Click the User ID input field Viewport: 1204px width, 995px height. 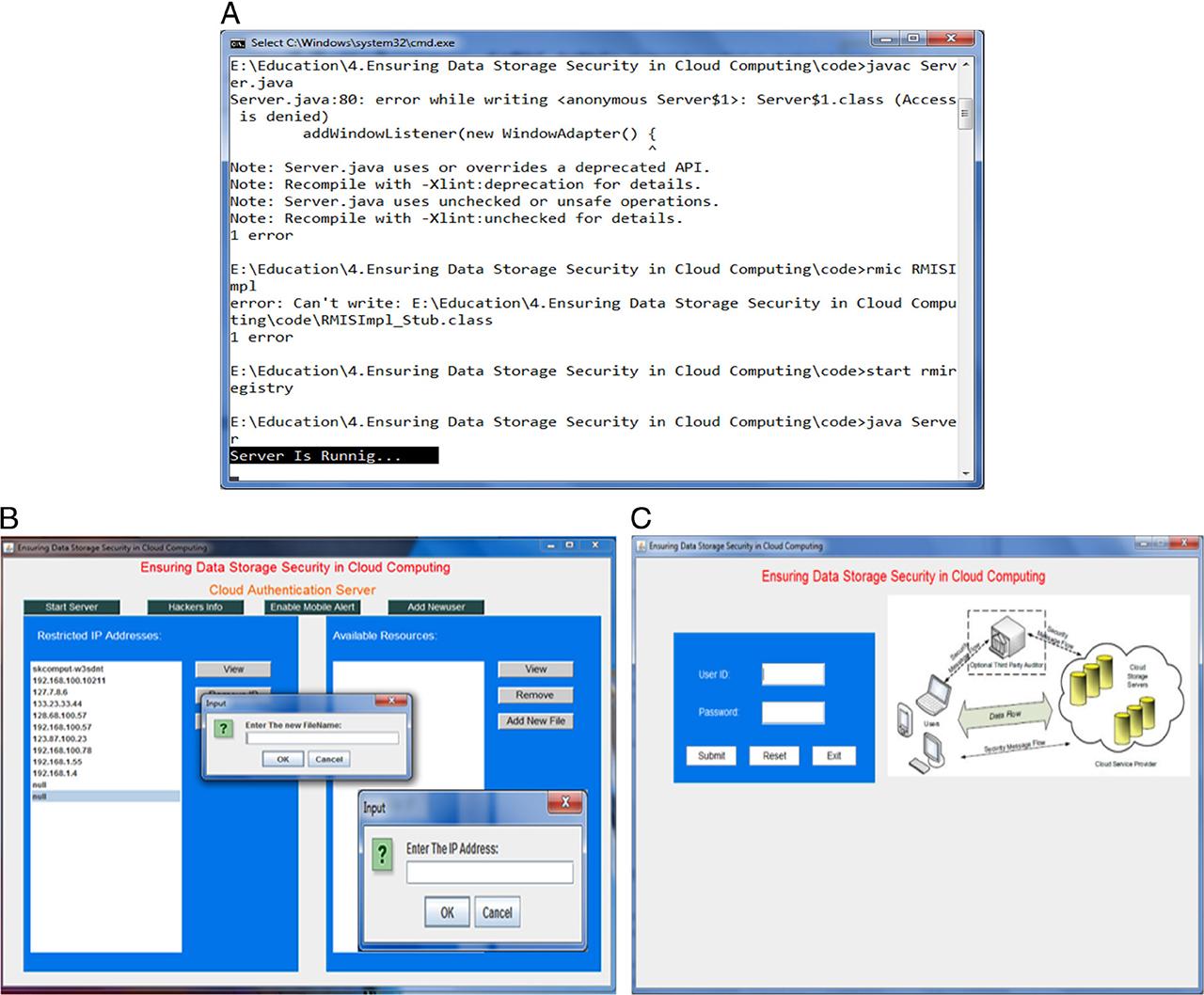point(793,674)
